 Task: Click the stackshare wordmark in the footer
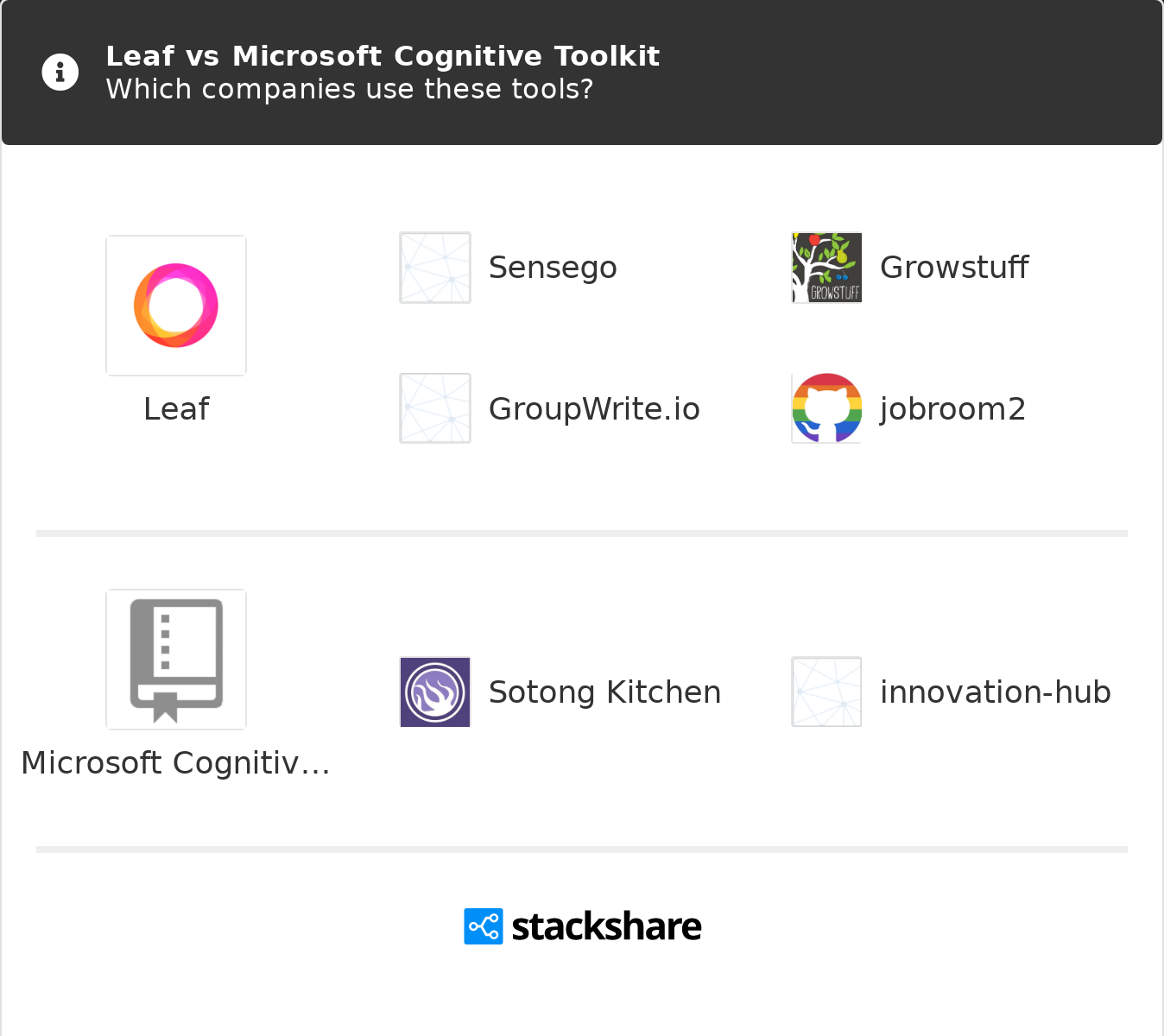(x=606, y=927)
